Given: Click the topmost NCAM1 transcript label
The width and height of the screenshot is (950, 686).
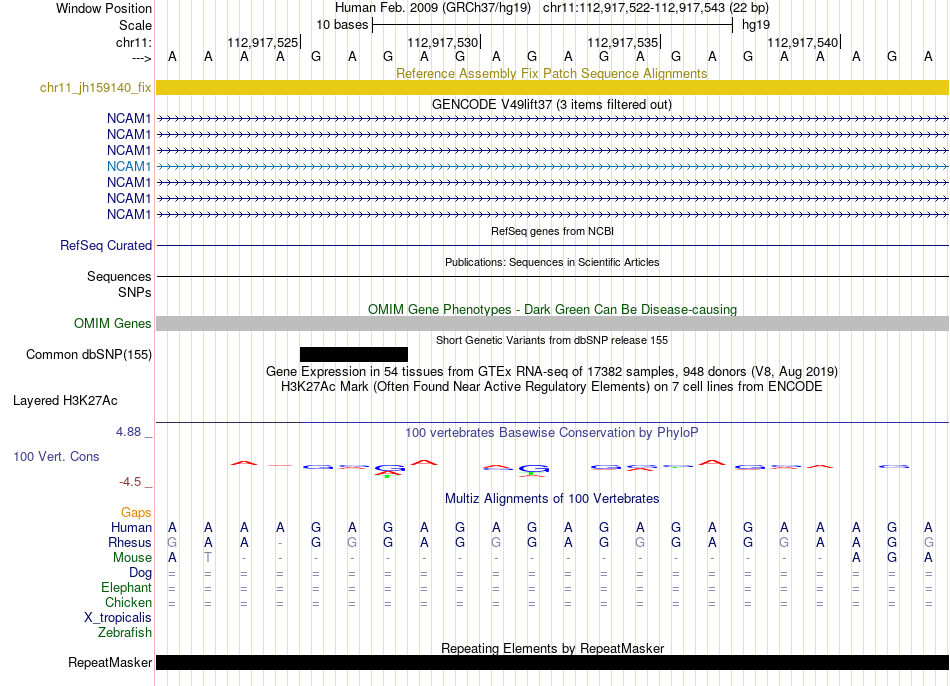Looking at the screenshot, I should (x=128, y=118).
